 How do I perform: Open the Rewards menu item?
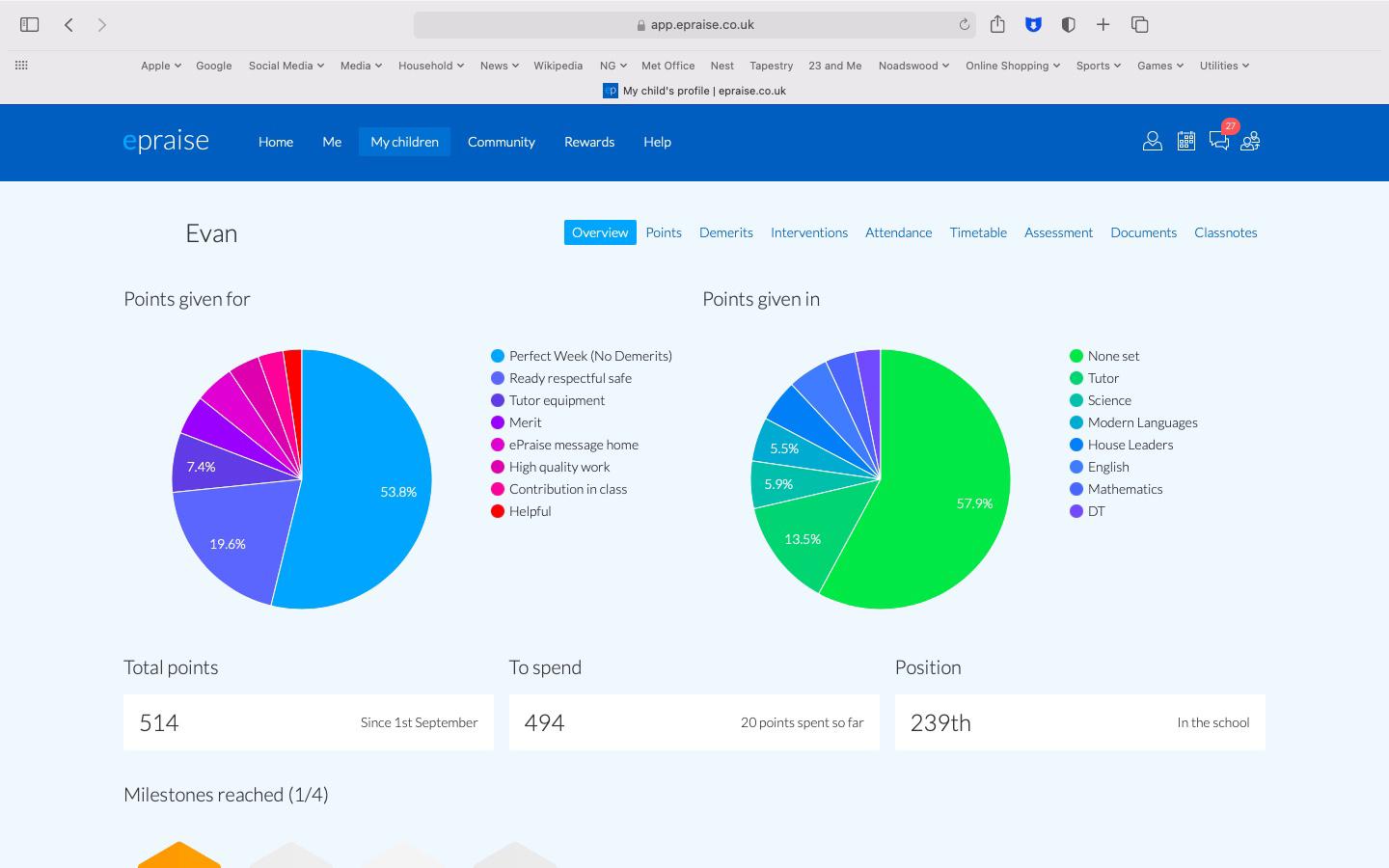(589, 142)
